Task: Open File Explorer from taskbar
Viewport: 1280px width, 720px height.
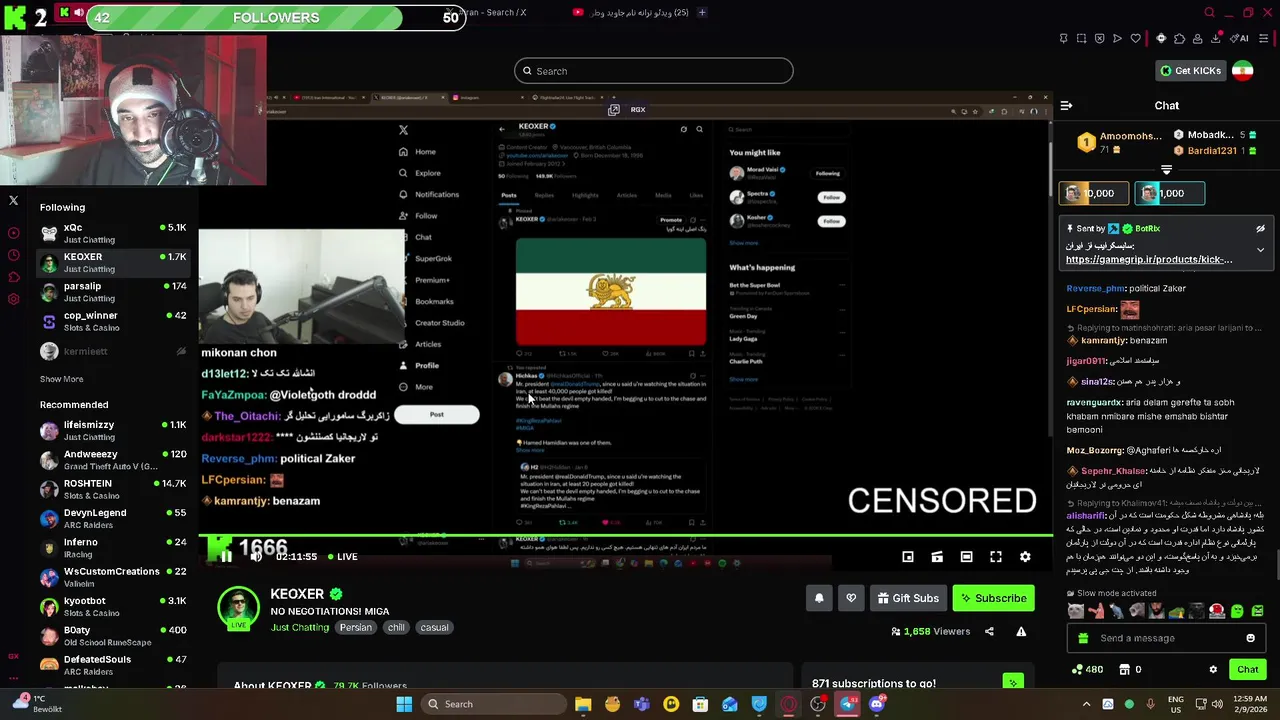Action: point(583,704)
